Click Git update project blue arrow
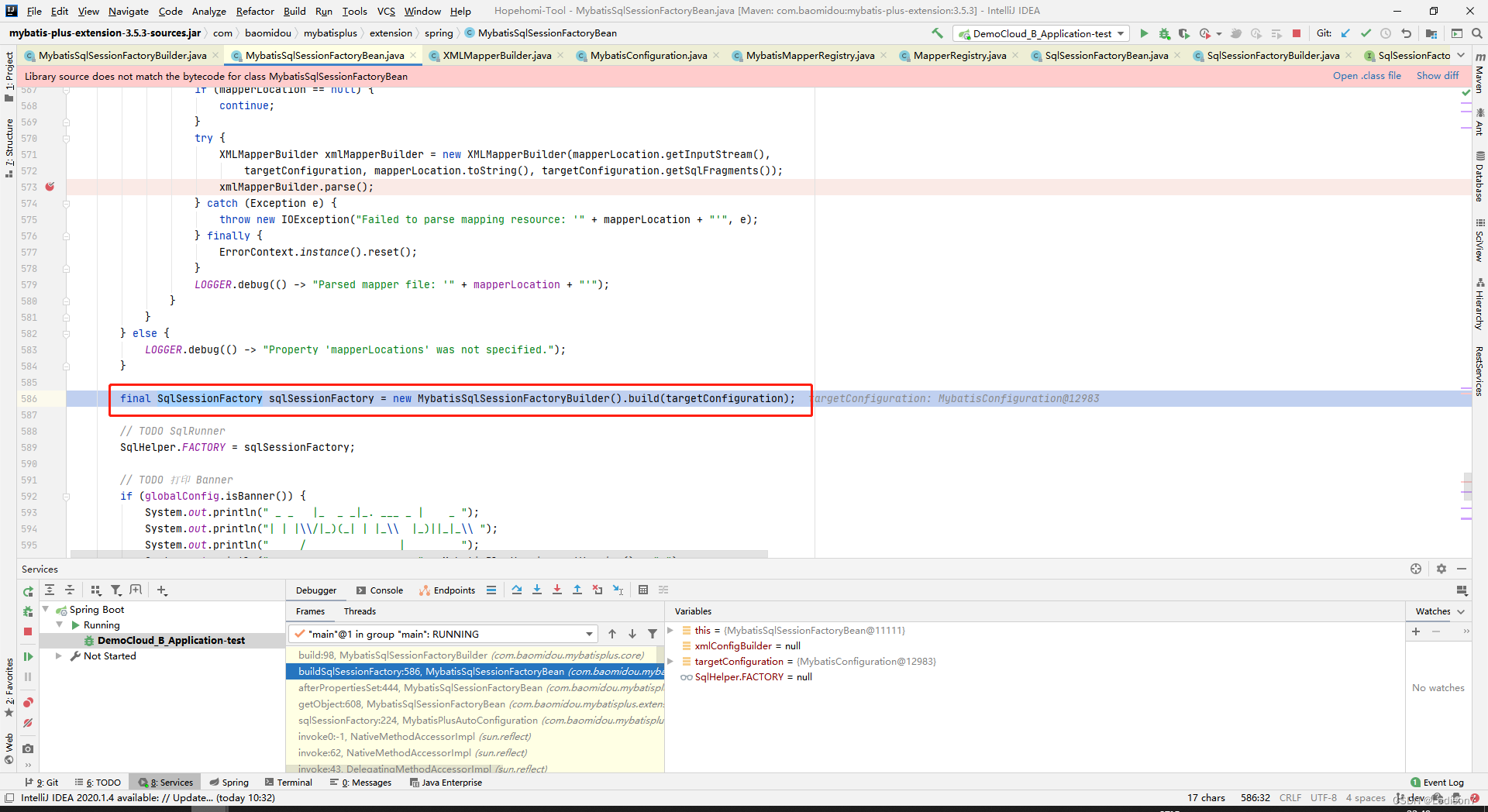 pos(1345,33)
